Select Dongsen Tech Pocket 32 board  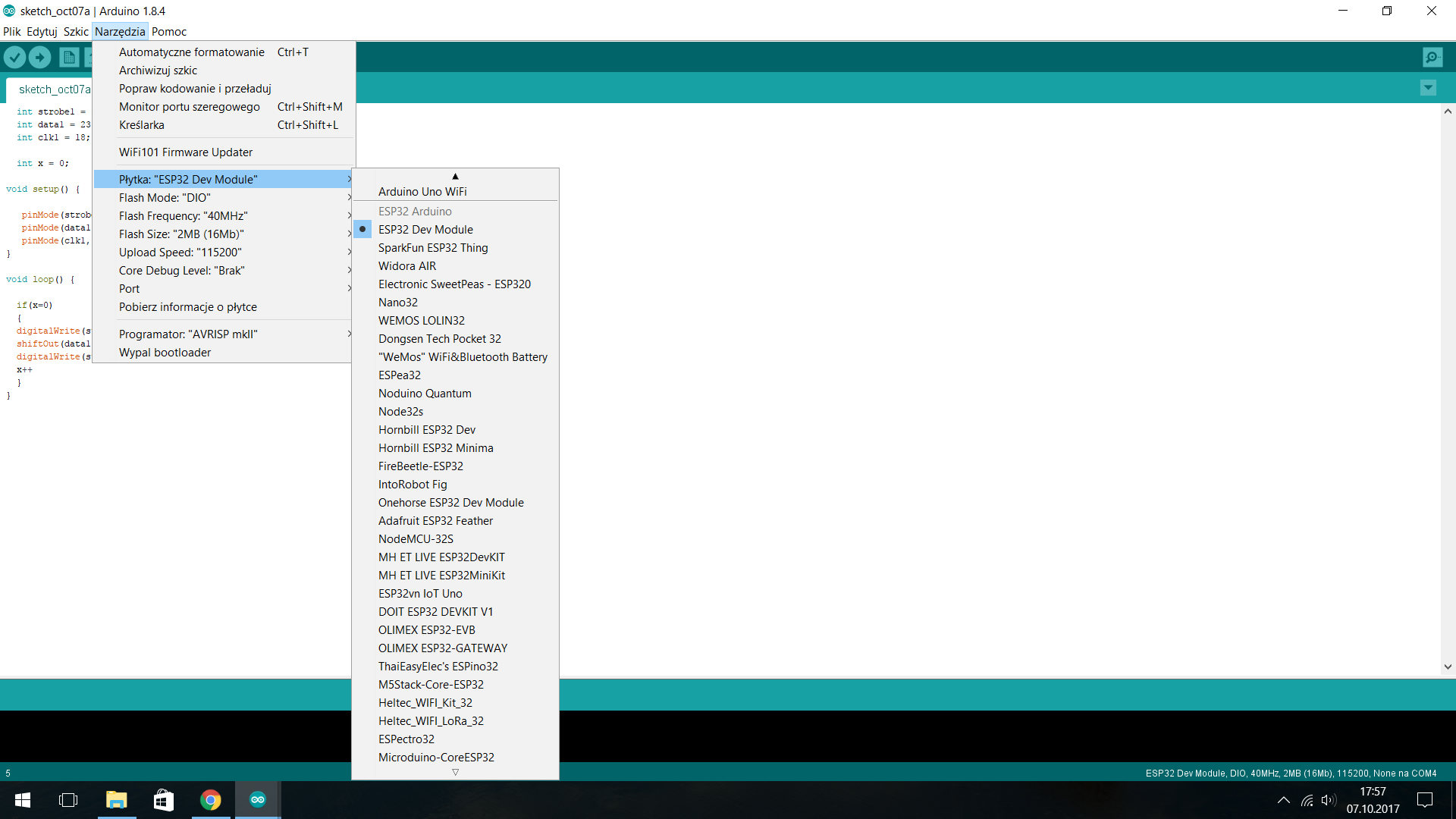[x=455, y=338]
